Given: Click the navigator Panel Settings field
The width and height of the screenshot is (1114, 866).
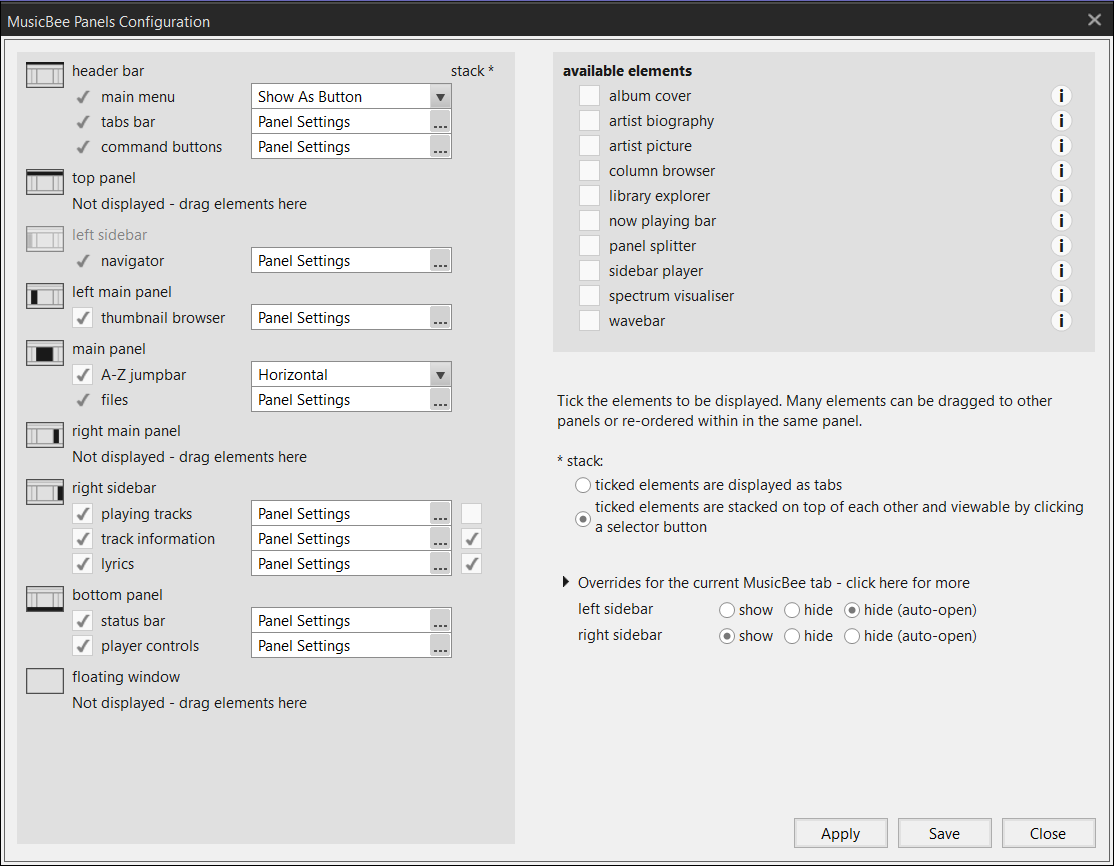Looking at the screenshot, I should tap(351, 261).
